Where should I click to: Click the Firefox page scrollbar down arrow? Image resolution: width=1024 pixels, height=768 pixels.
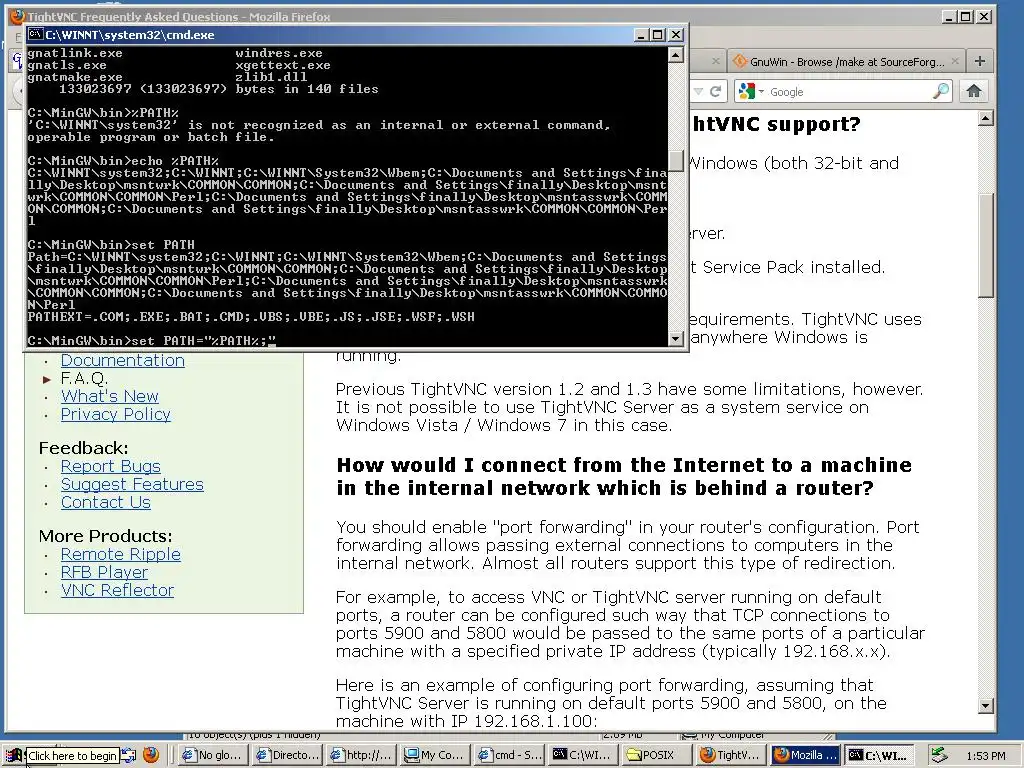985,705
